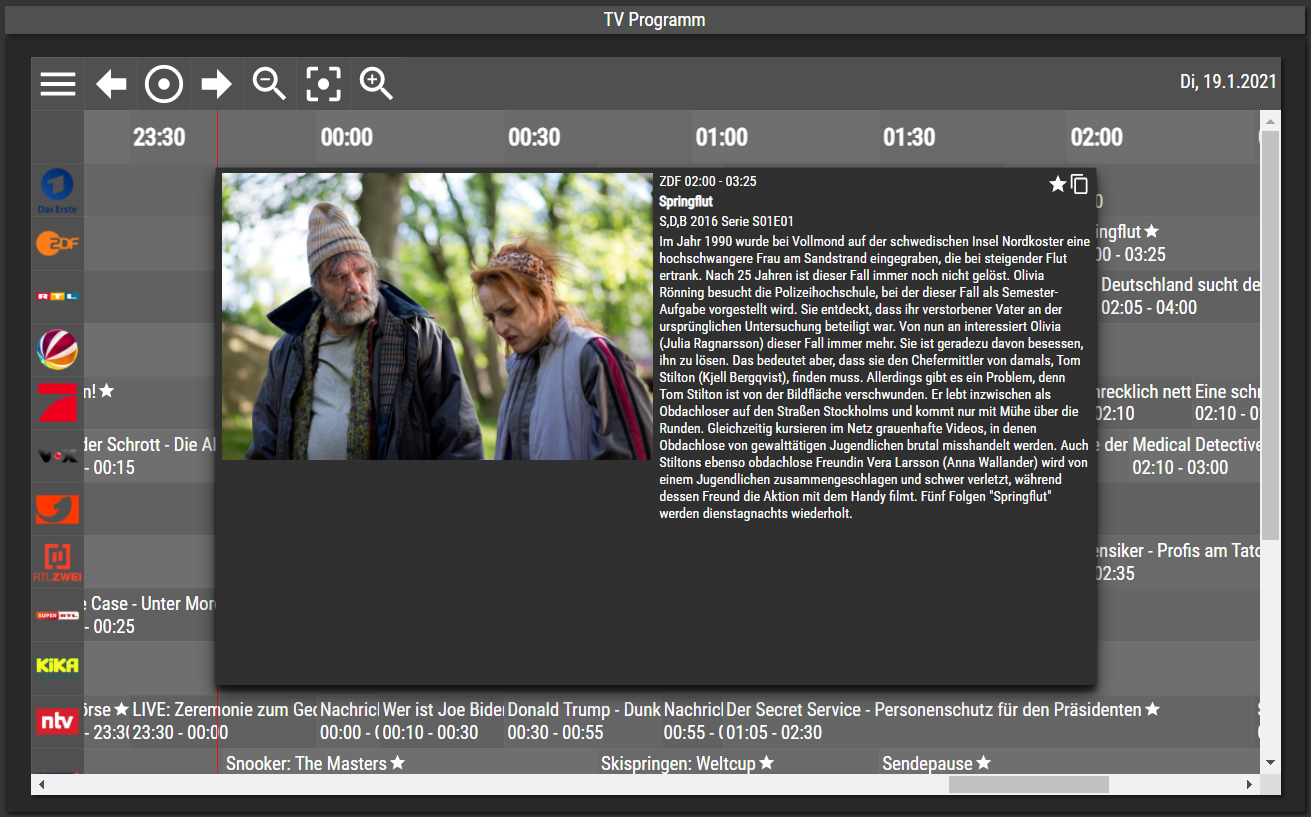This screenshot has width=1311, height=817.
Task: Click the vertical scrollbar down arrow
Action: [1270, 763]
